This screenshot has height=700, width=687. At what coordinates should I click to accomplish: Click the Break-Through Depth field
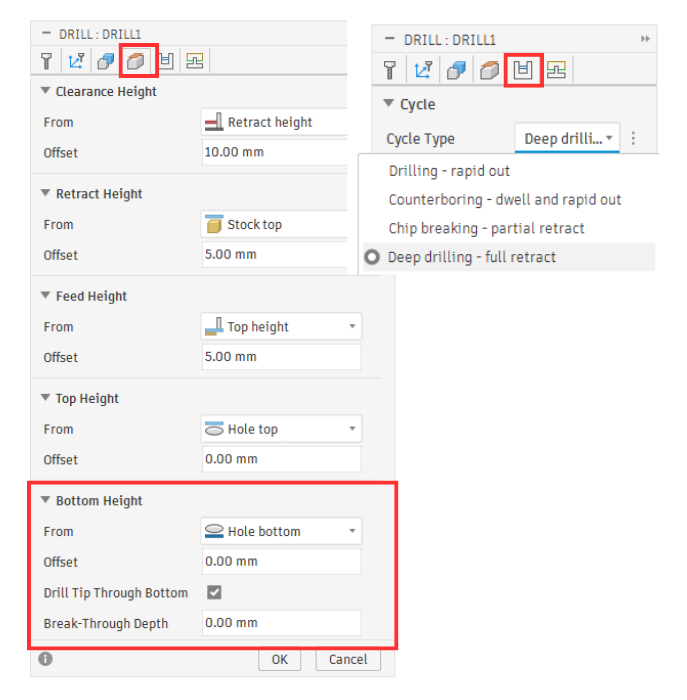pyautogui.click(x=281, y=623)
